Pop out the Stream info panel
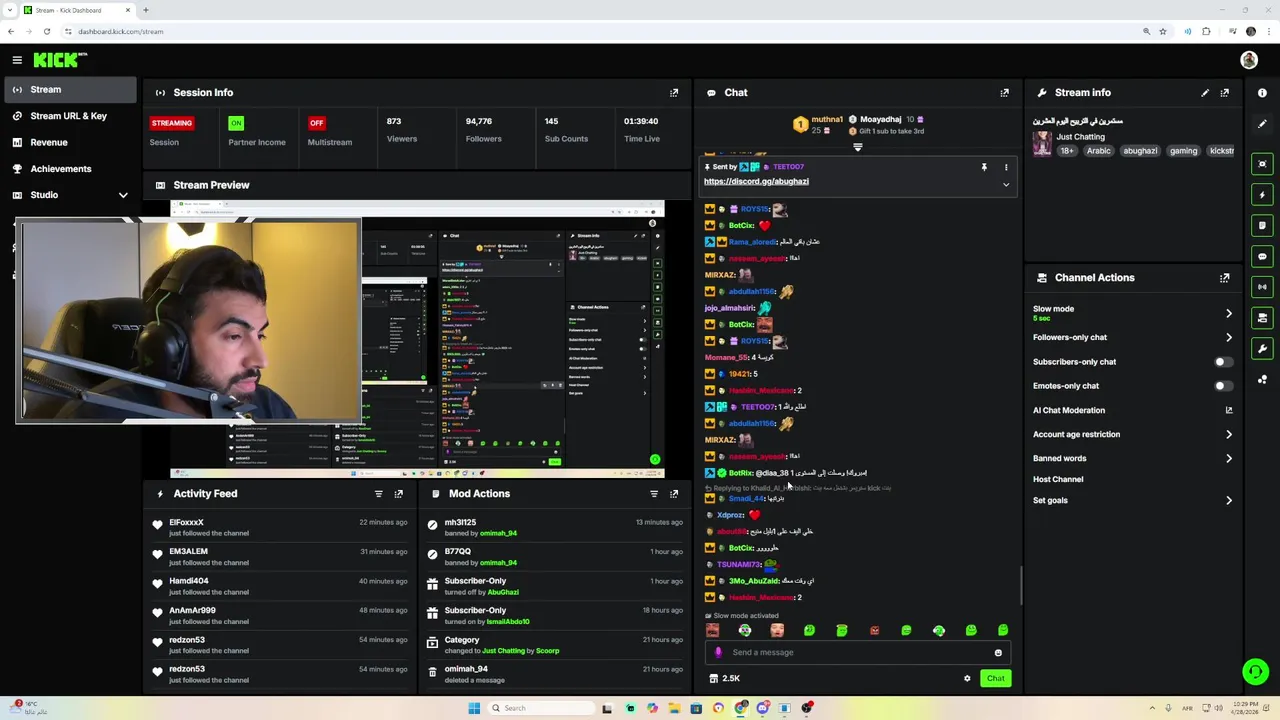This screenshot has height=720, width=1280. pos(1224,93)
